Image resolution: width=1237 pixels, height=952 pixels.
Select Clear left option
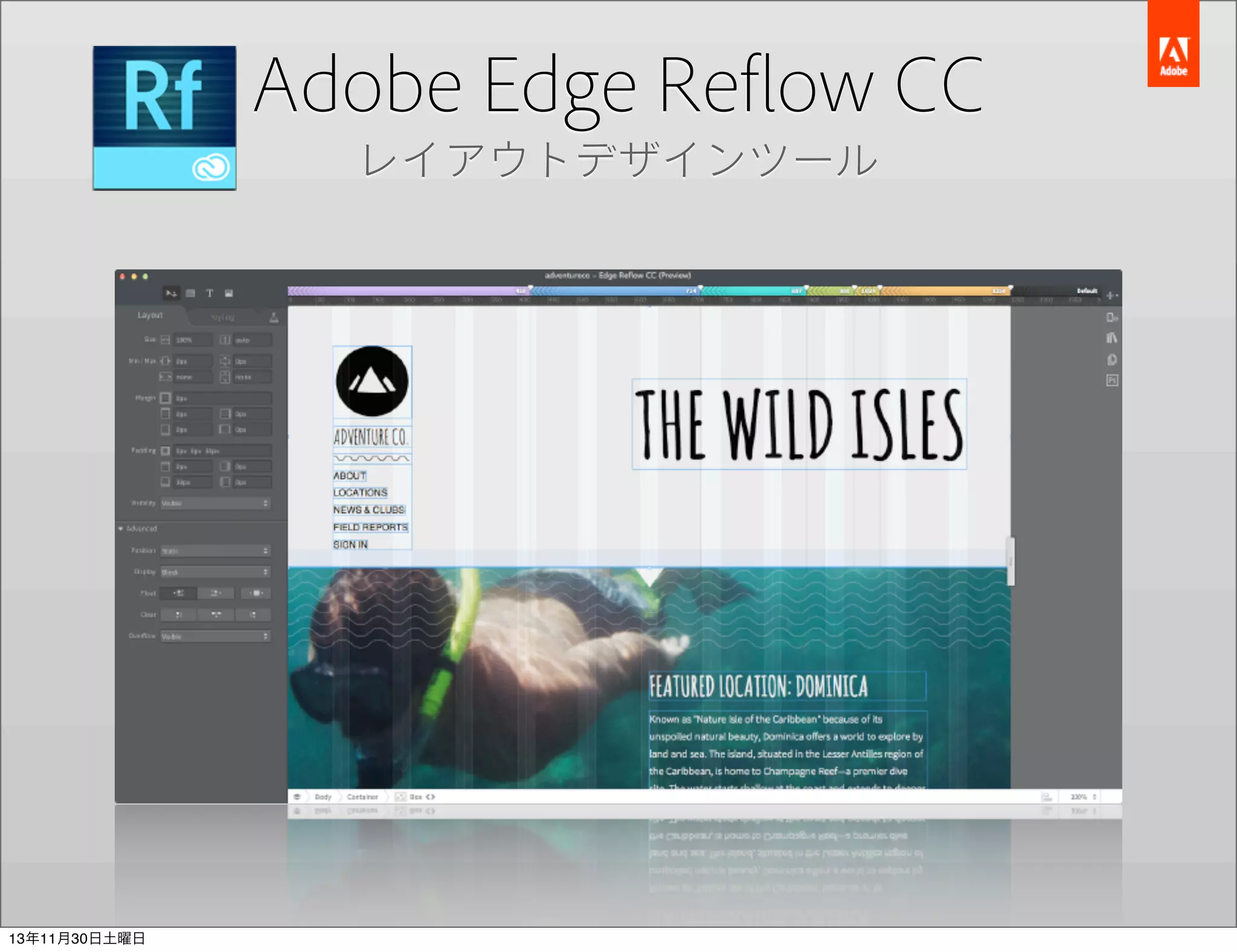coord(178,614)
